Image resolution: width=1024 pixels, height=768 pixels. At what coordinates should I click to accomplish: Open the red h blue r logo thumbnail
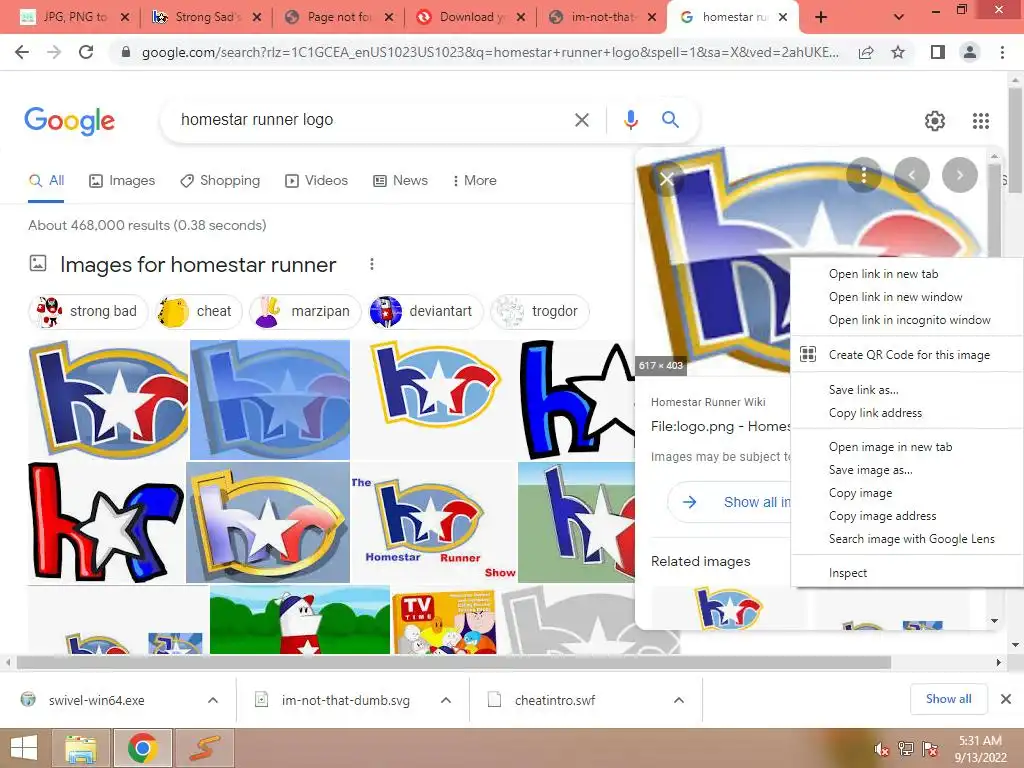coord(106,522)
